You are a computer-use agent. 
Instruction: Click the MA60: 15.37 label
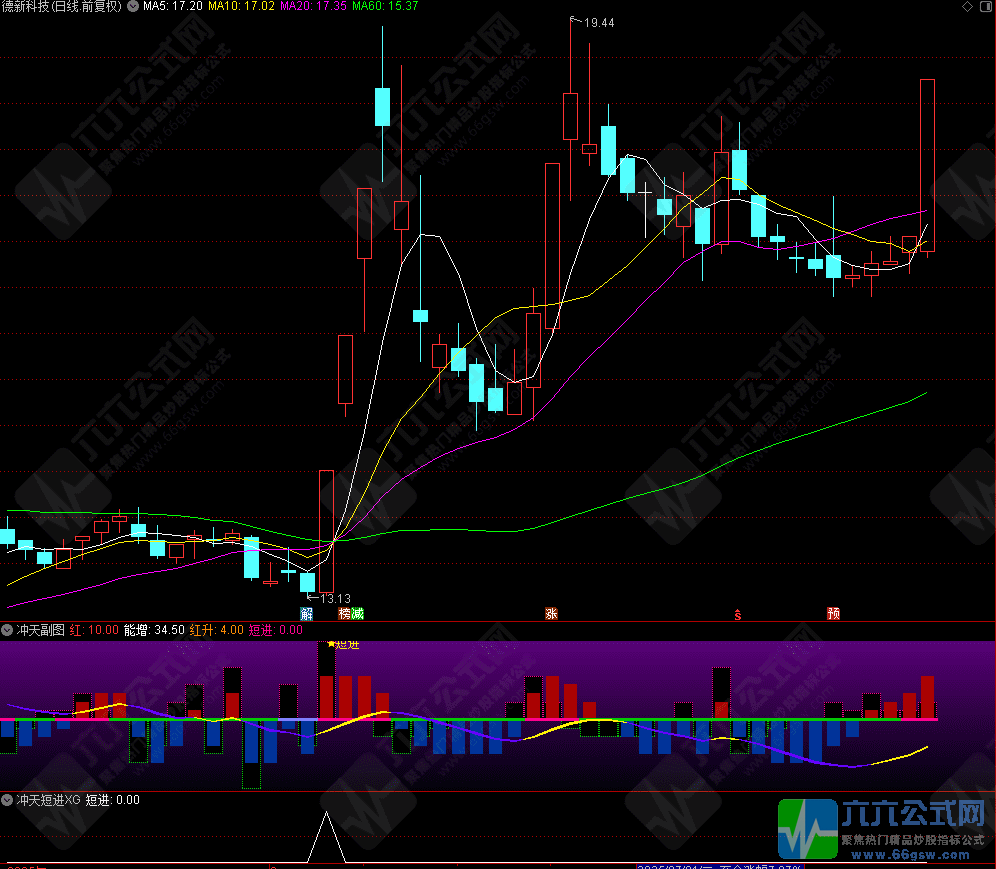click(385, 6)
